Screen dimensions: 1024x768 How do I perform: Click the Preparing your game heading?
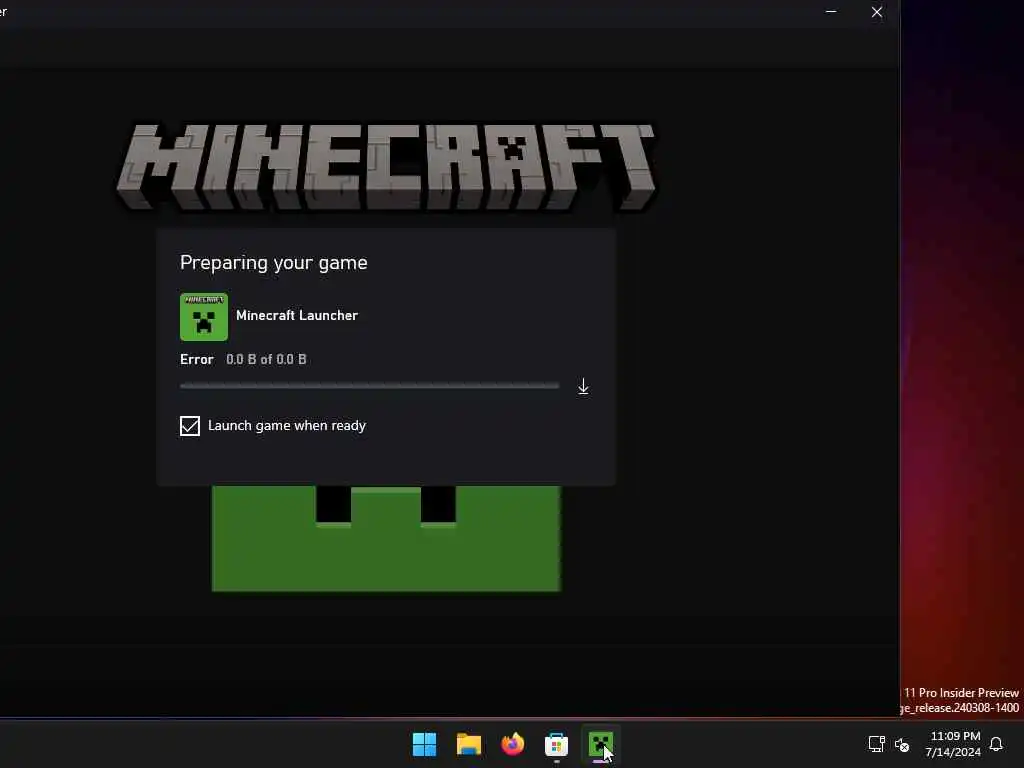coord(274,263)
